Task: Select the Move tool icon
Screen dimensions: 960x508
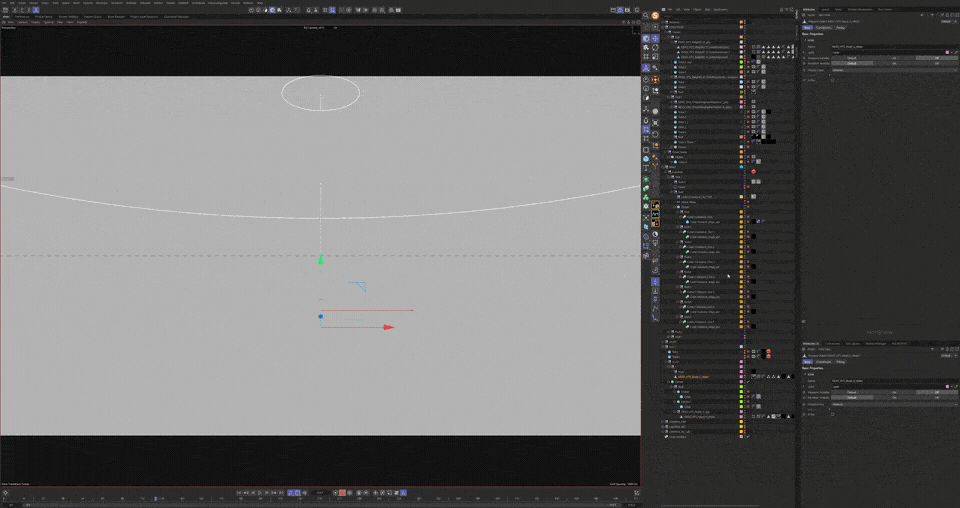Action: [655, 38]
